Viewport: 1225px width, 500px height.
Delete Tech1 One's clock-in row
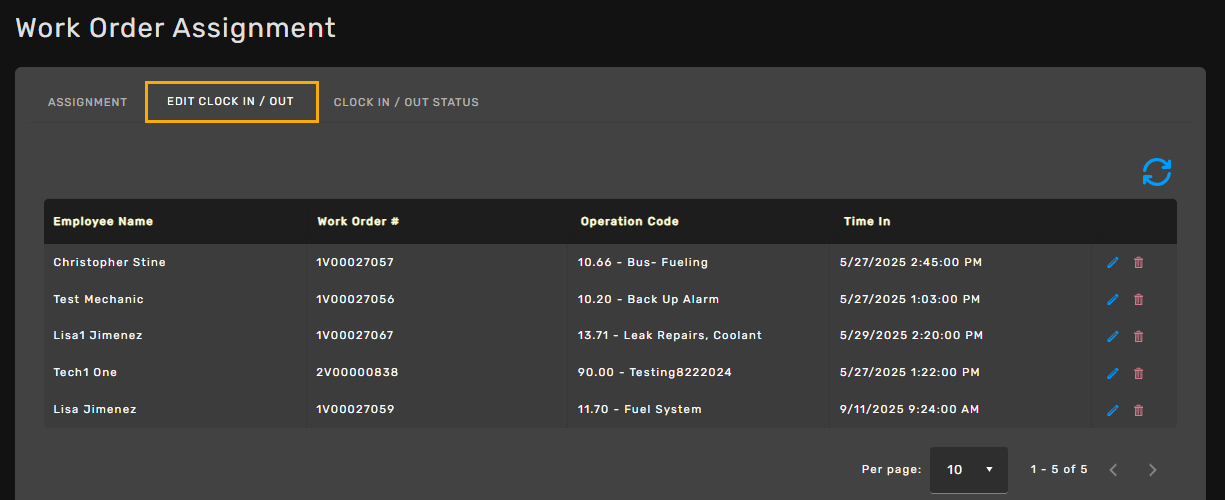(x=1138, y=373)
